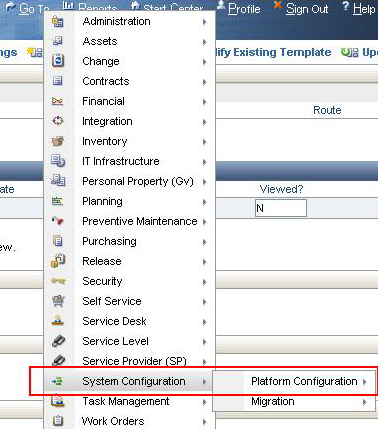This screenshot has width=378, height=429.
Task: Expand the Migration submenu arrow
Action: pos(364,402)
